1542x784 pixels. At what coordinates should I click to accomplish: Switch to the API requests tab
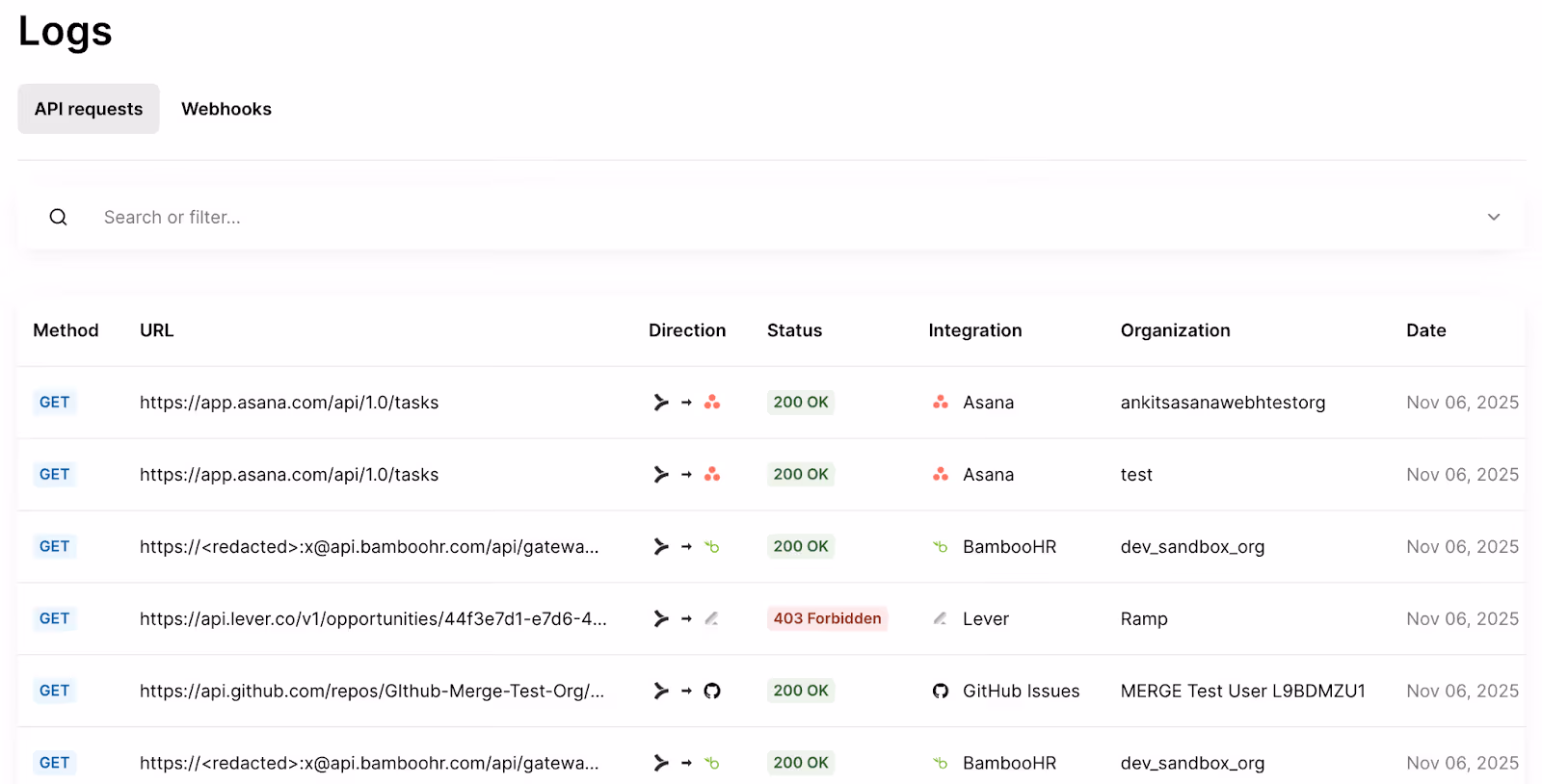point(89,109)
